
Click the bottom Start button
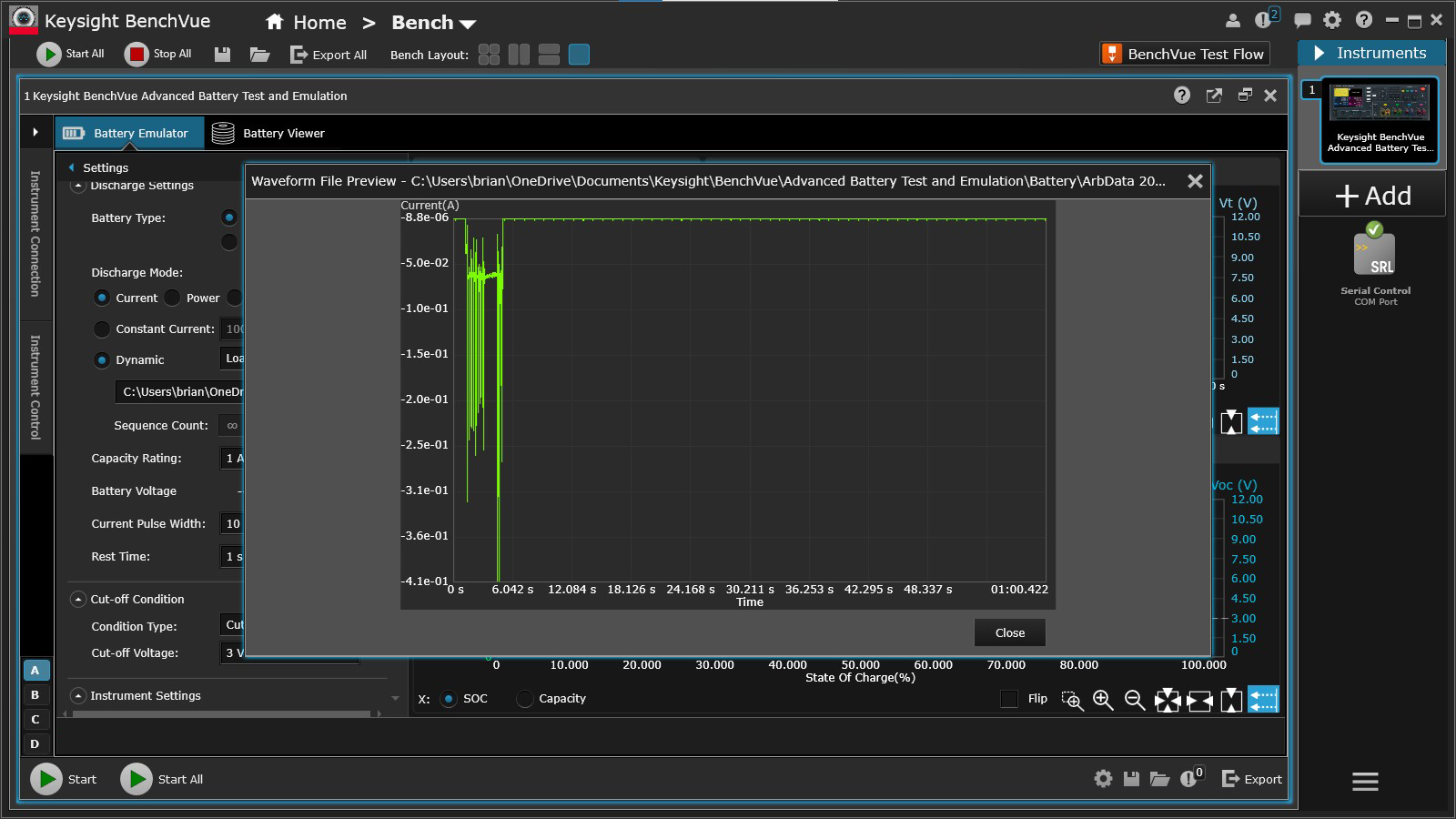click(x=64, y=779)
